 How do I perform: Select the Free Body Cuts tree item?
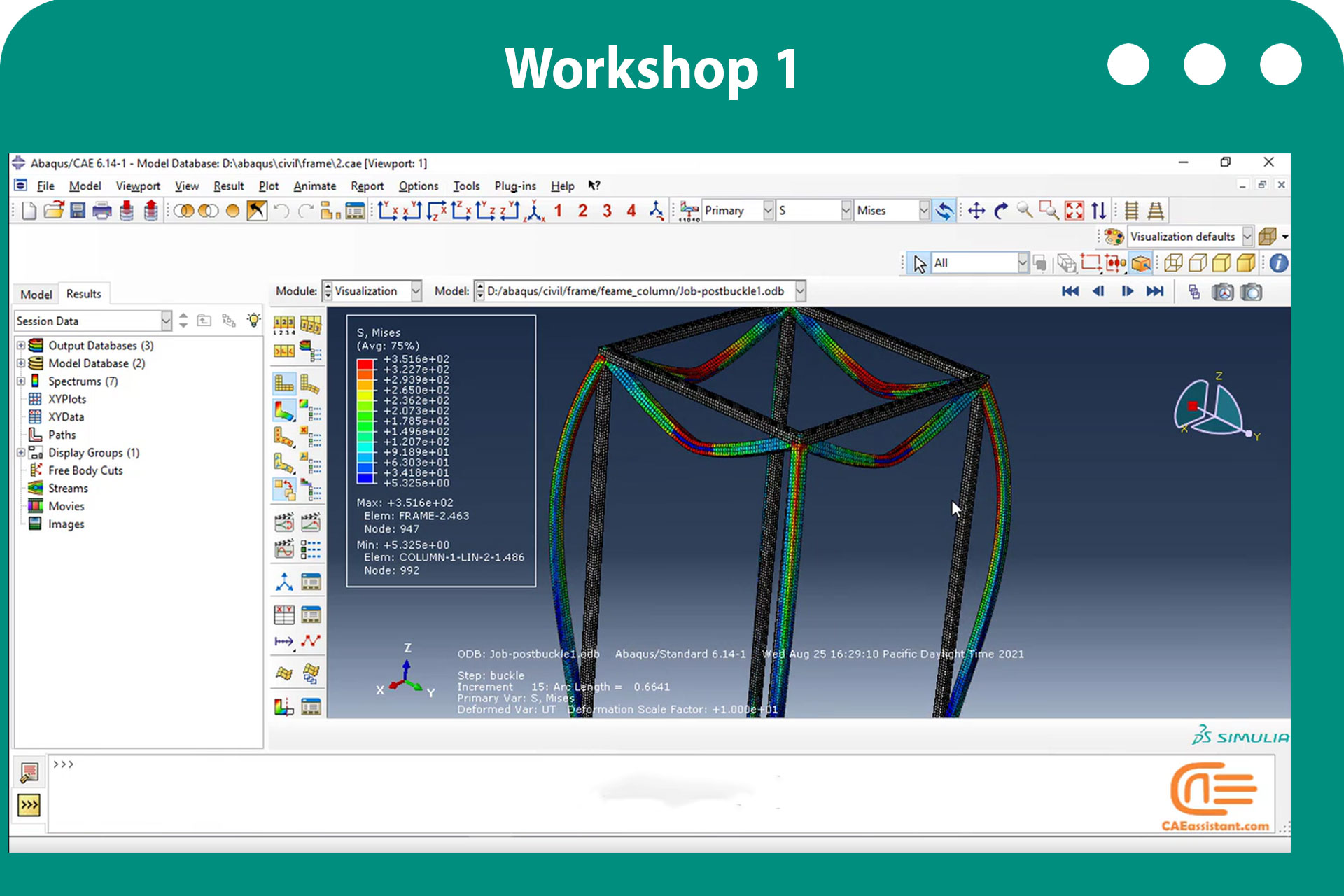click(85, 470)
